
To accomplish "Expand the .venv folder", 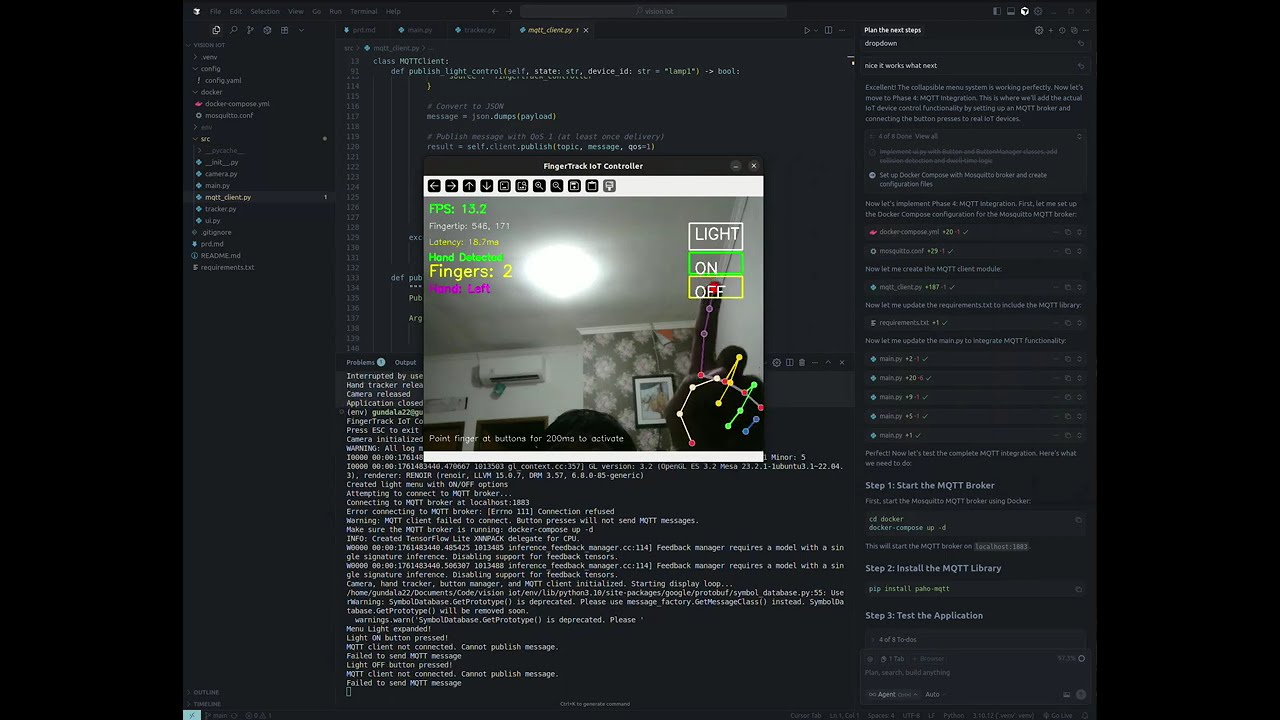I will click(208, 57).
